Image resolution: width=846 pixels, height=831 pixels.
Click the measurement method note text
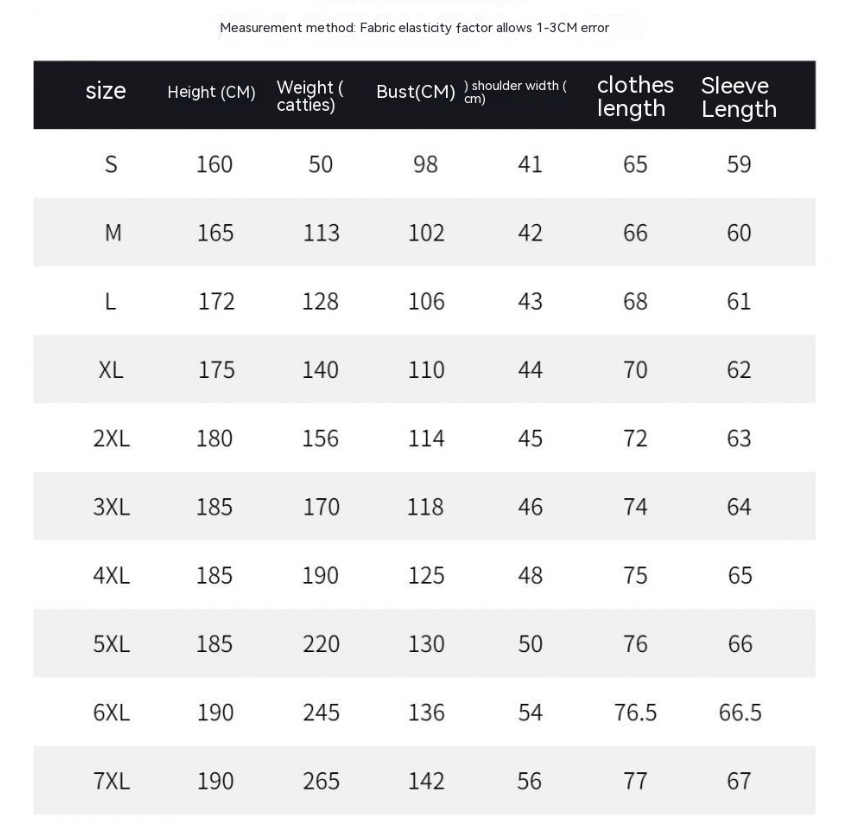[414, 28]
